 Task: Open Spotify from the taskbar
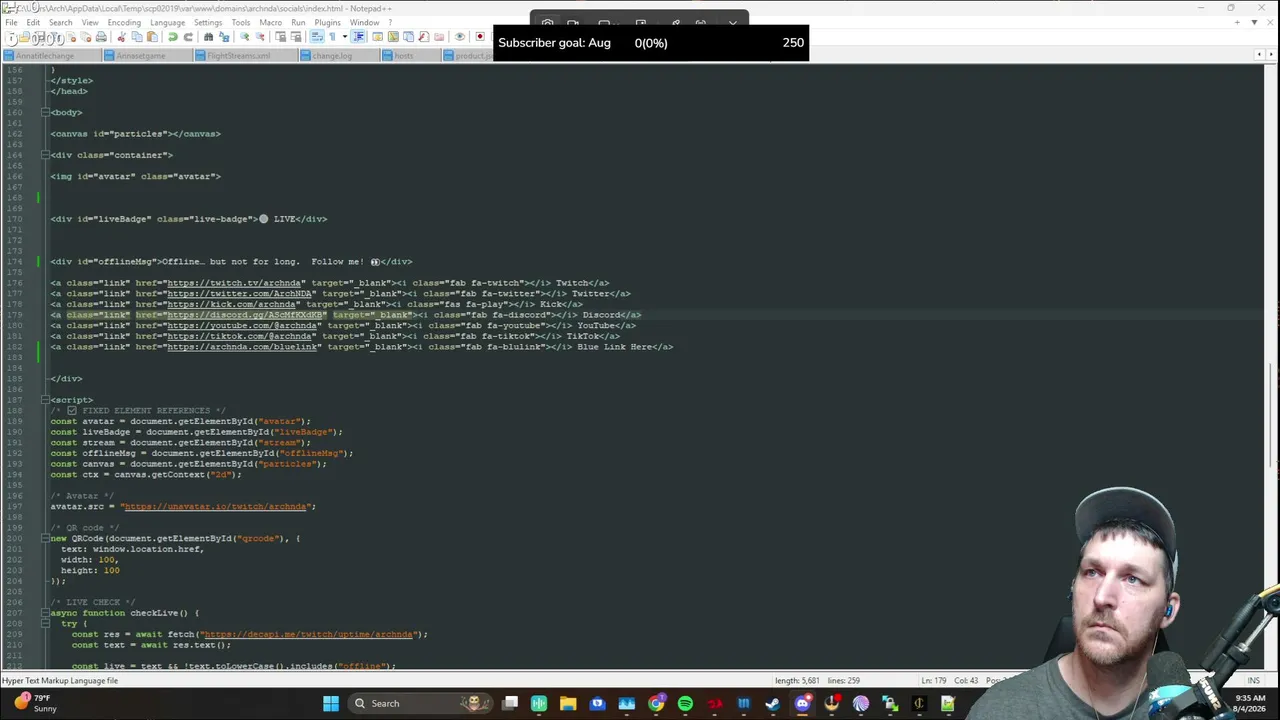coord(685,703)
